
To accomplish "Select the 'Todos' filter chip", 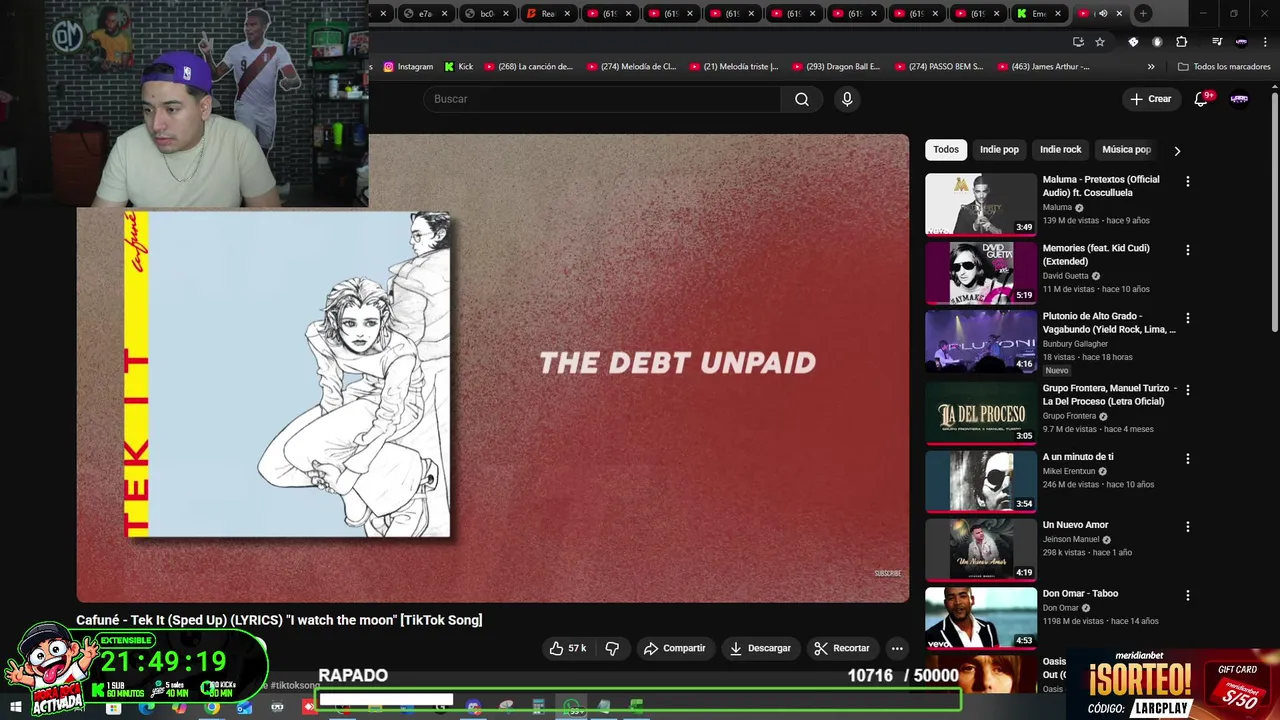I will tap(946, 150).
